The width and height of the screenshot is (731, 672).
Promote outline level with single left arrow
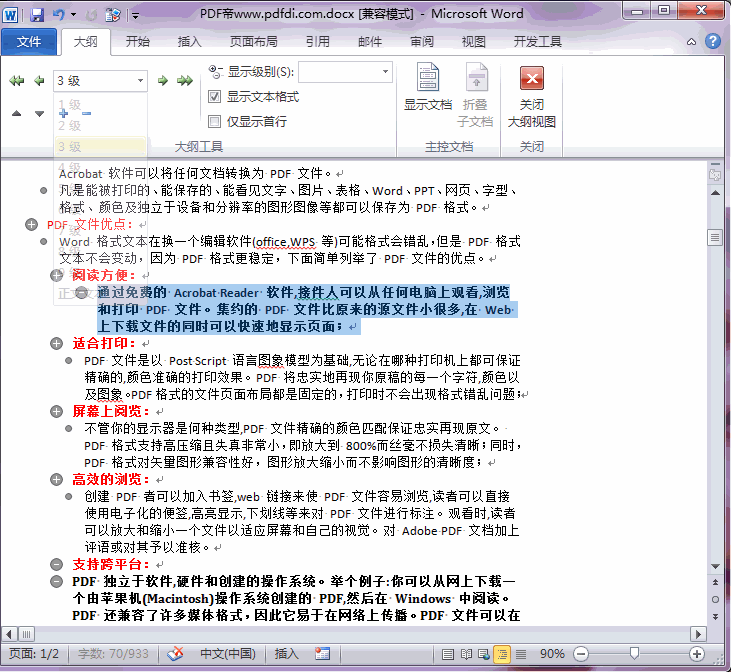pyautogui.click(x=40, y=81)
